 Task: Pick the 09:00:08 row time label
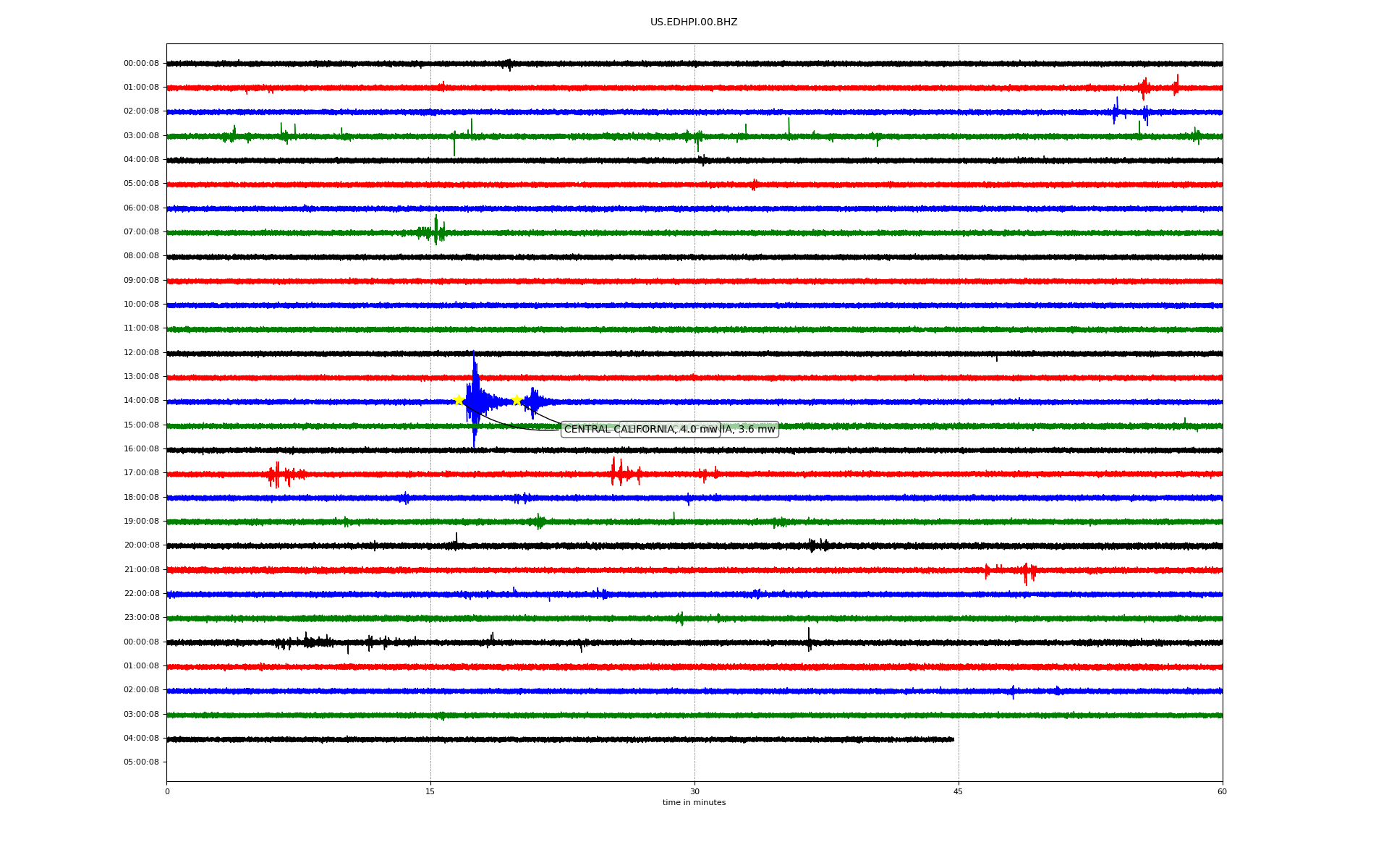pos(141,281)
